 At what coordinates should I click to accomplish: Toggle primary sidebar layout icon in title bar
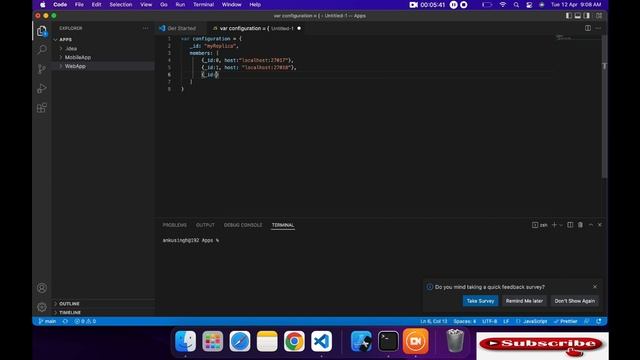(x=569, y=16)
